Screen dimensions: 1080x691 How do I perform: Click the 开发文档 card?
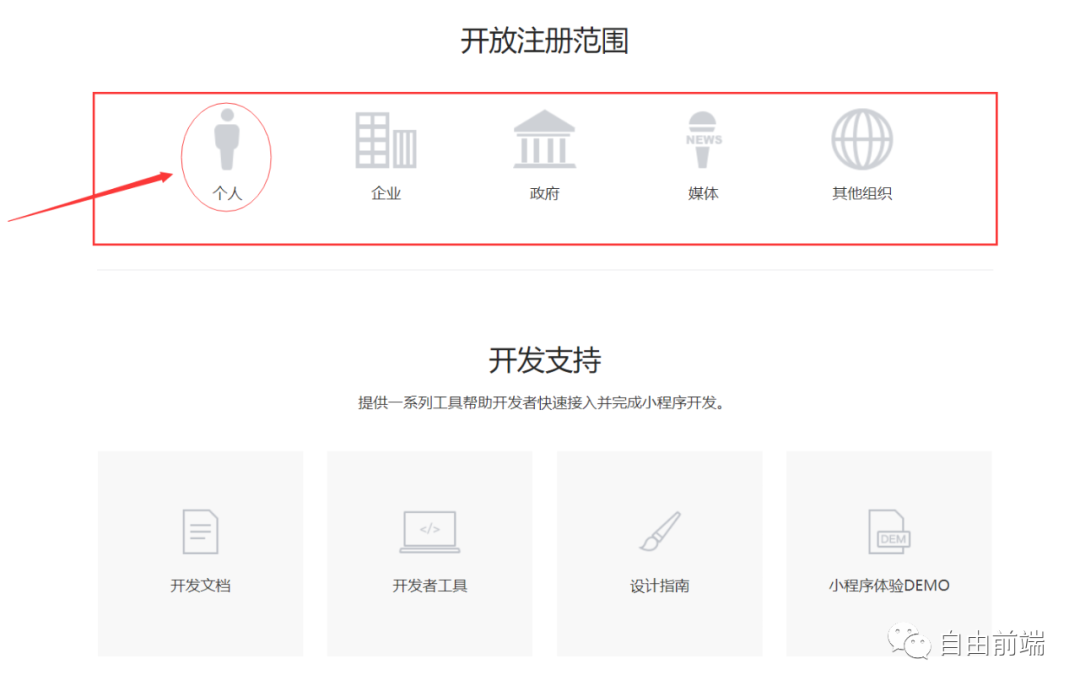(x=200, y=553)
